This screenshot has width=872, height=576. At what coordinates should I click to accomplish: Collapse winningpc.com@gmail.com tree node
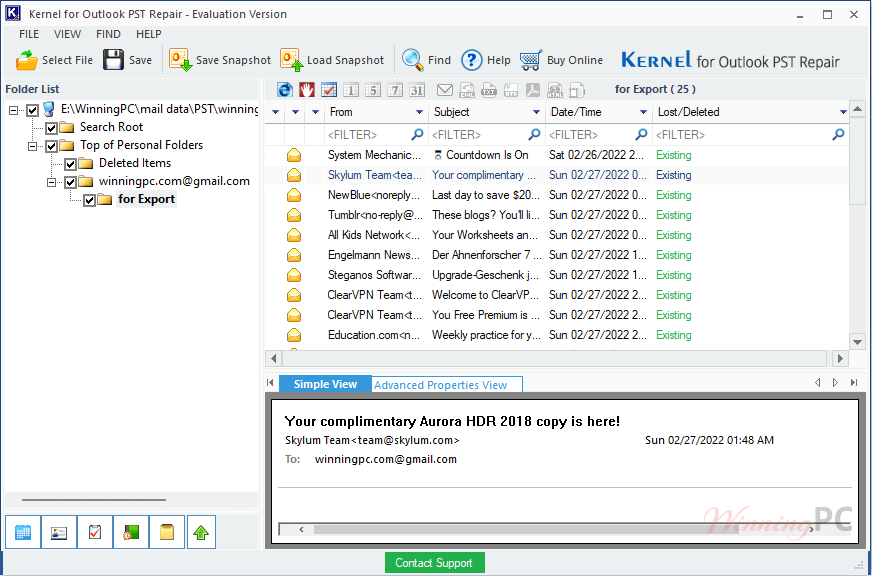click(52, 182)
